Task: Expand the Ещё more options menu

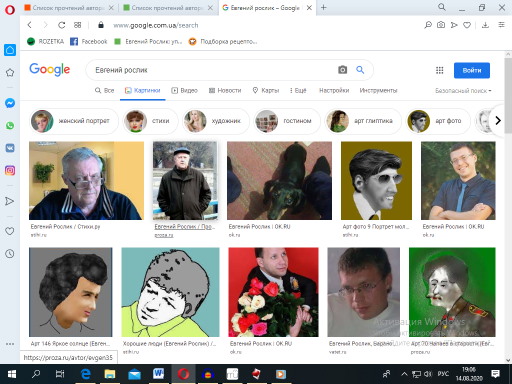Action: [298, 90]
